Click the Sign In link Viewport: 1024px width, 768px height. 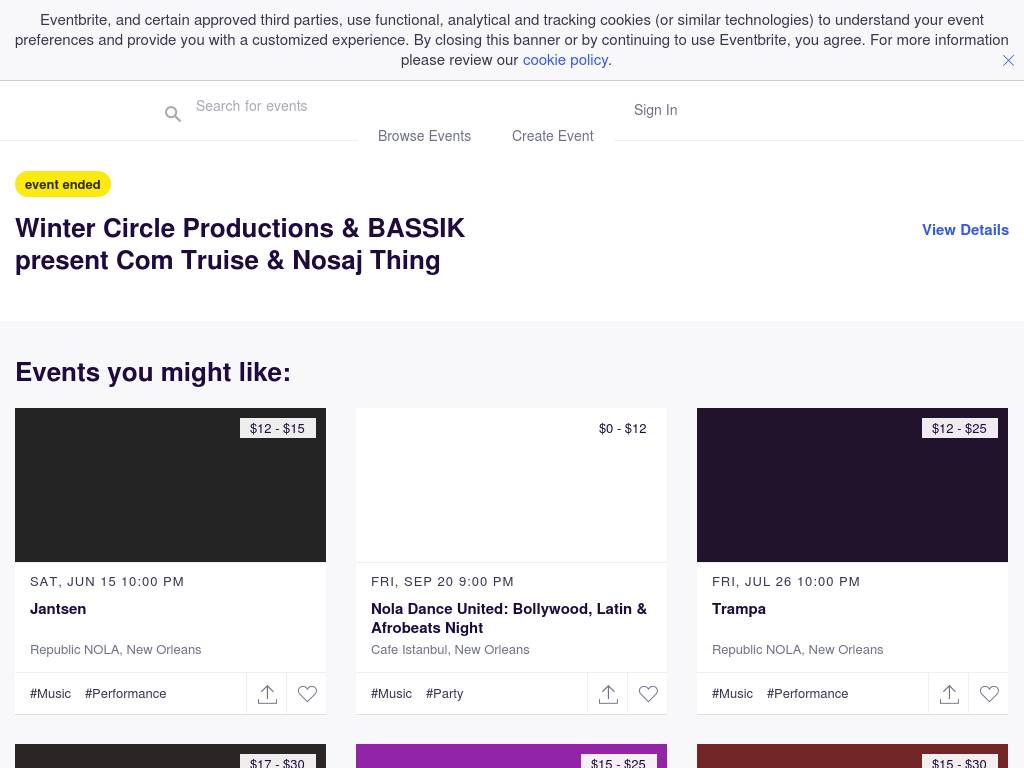click(655, 110)
